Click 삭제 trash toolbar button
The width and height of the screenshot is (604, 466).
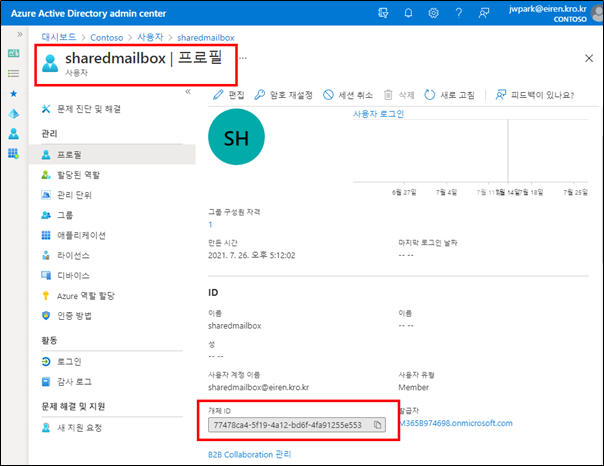399,95
